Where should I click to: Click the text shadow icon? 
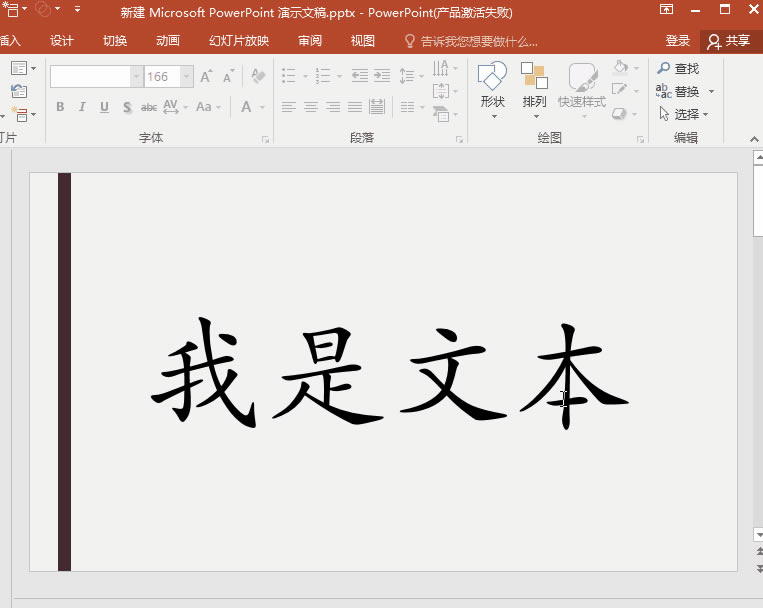tap(127, 107)
